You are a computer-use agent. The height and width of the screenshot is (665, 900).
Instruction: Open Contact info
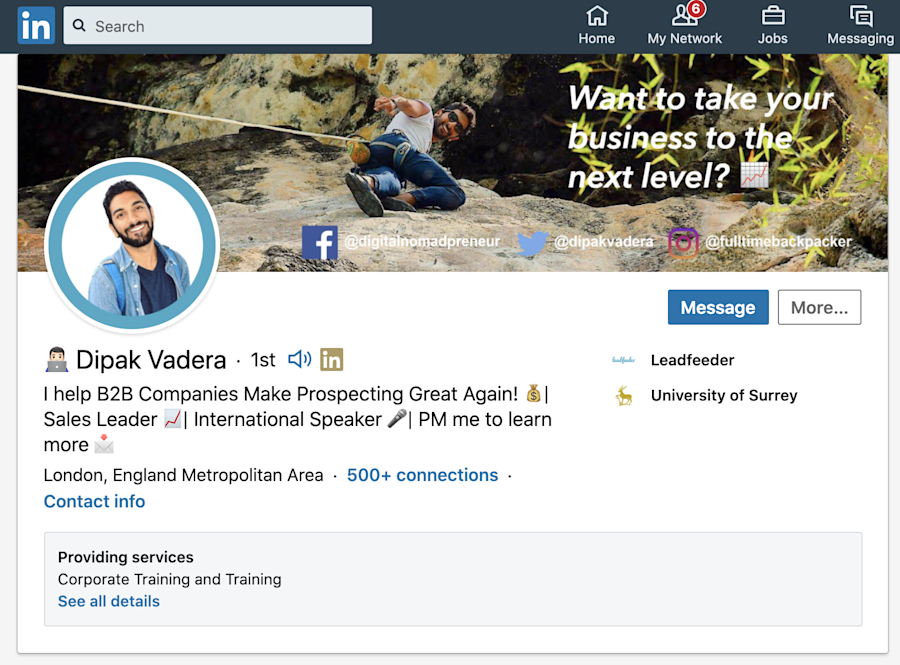point(94,501)
